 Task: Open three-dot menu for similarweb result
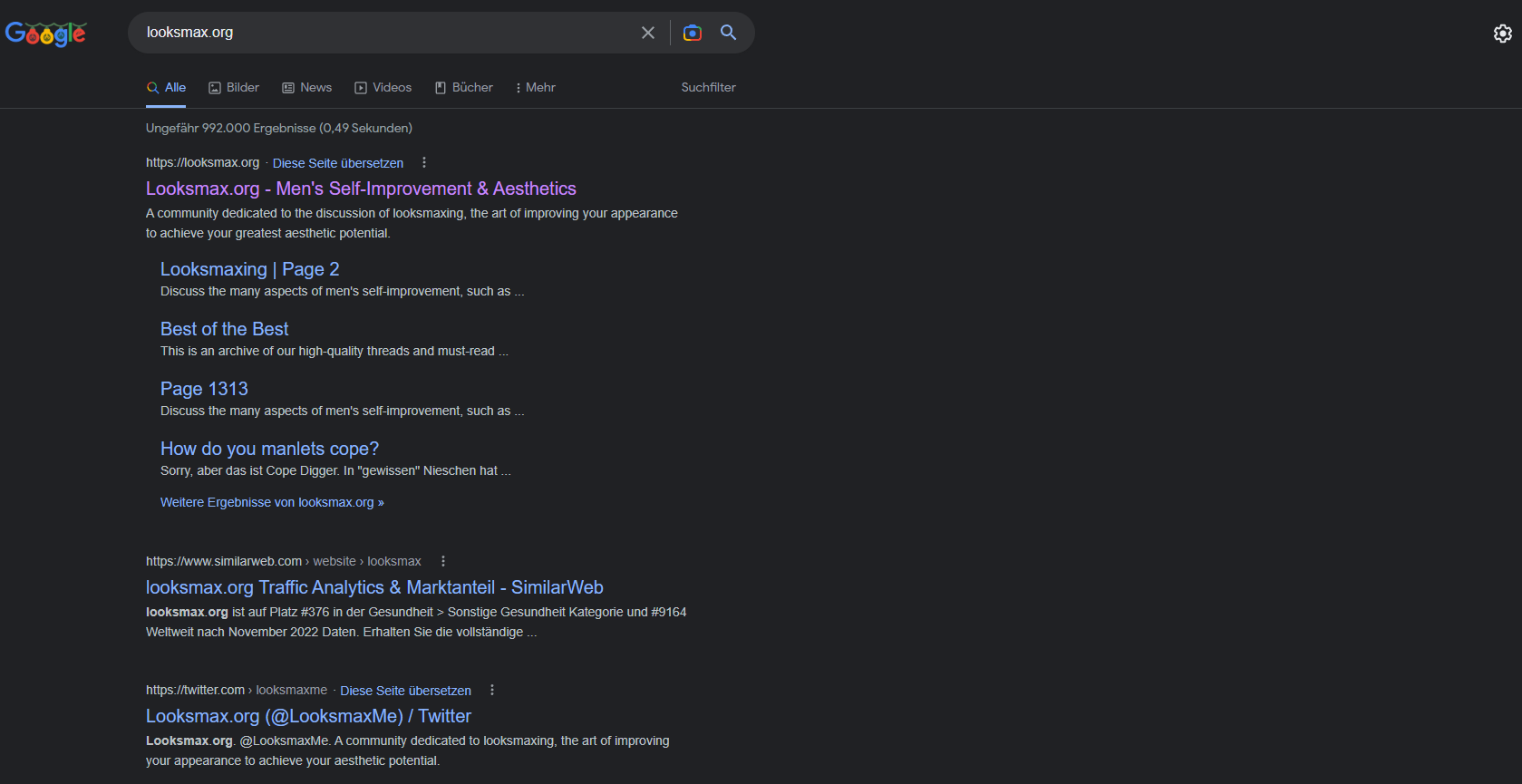(x=443, y=561)
